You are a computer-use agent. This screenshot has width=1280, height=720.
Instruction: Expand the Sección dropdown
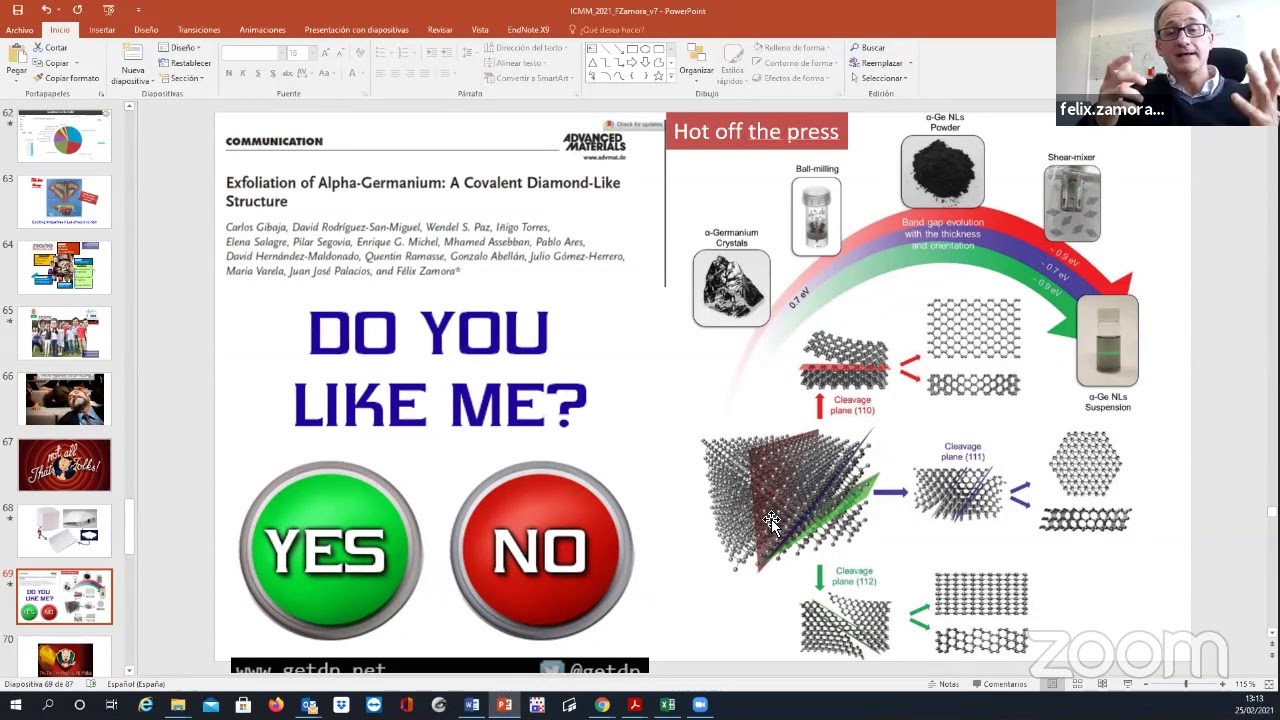(182, 78)
